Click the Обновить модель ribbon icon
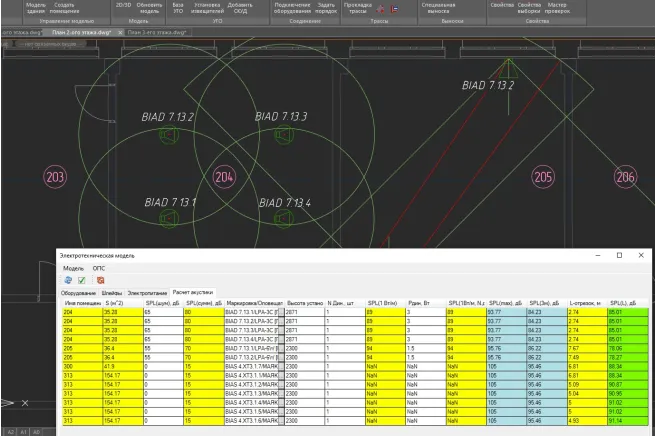The image size is (656, 436). pos(148,8)
